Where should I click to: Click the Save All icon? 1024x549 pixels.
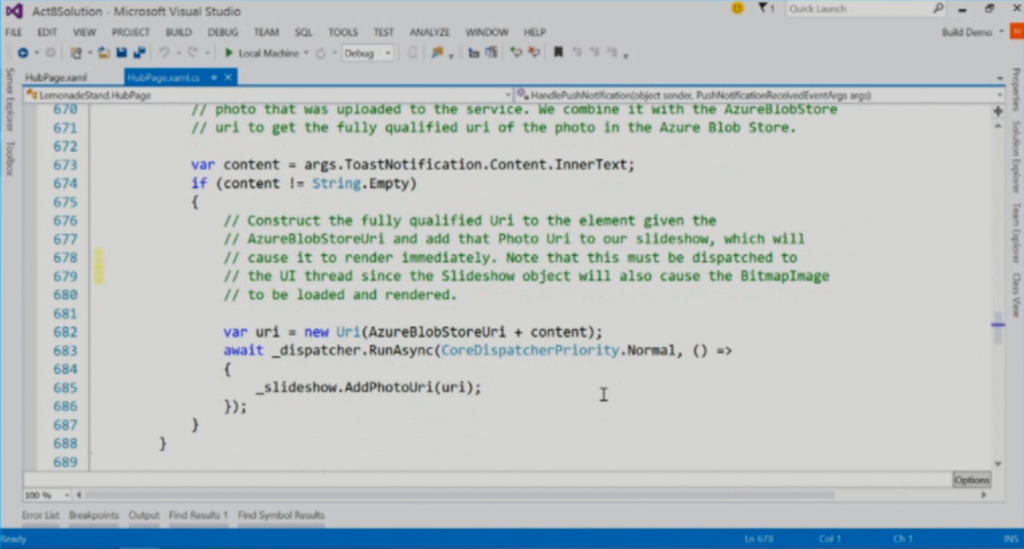click(139, 53)
